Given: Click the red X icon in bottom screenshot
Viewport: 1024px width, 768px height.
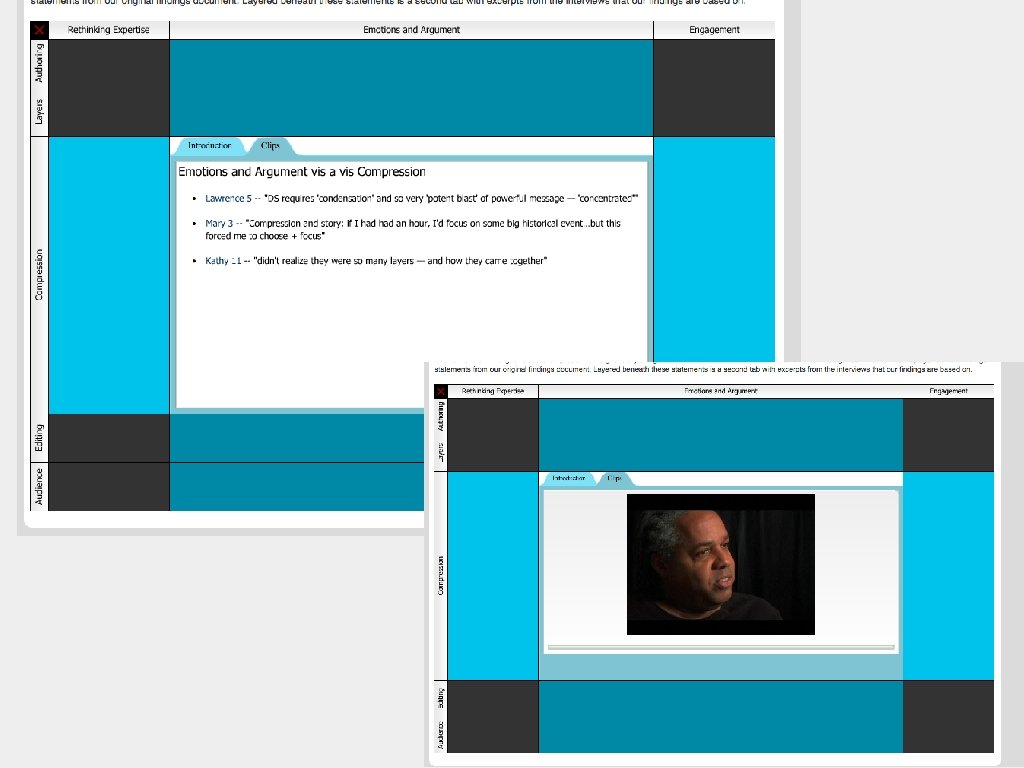Looking at the screenshot, I should pyautogui.click(x=441, y=391).
